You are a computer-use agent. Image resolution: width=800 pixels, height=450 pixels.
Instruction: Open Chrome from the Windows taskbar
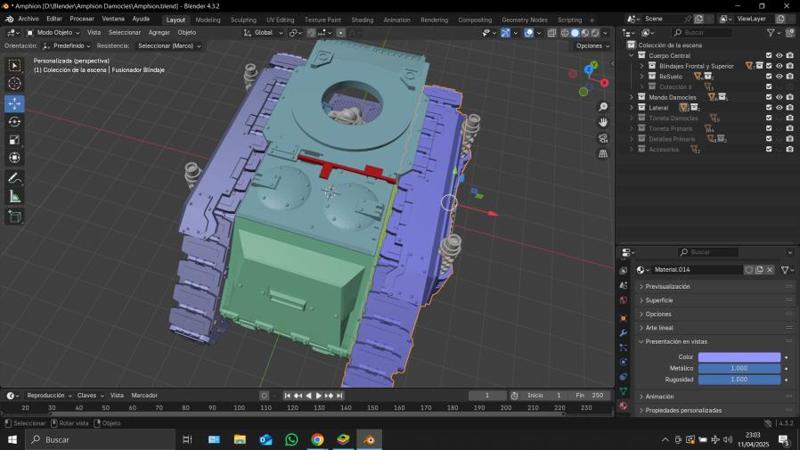pos(317,439)
